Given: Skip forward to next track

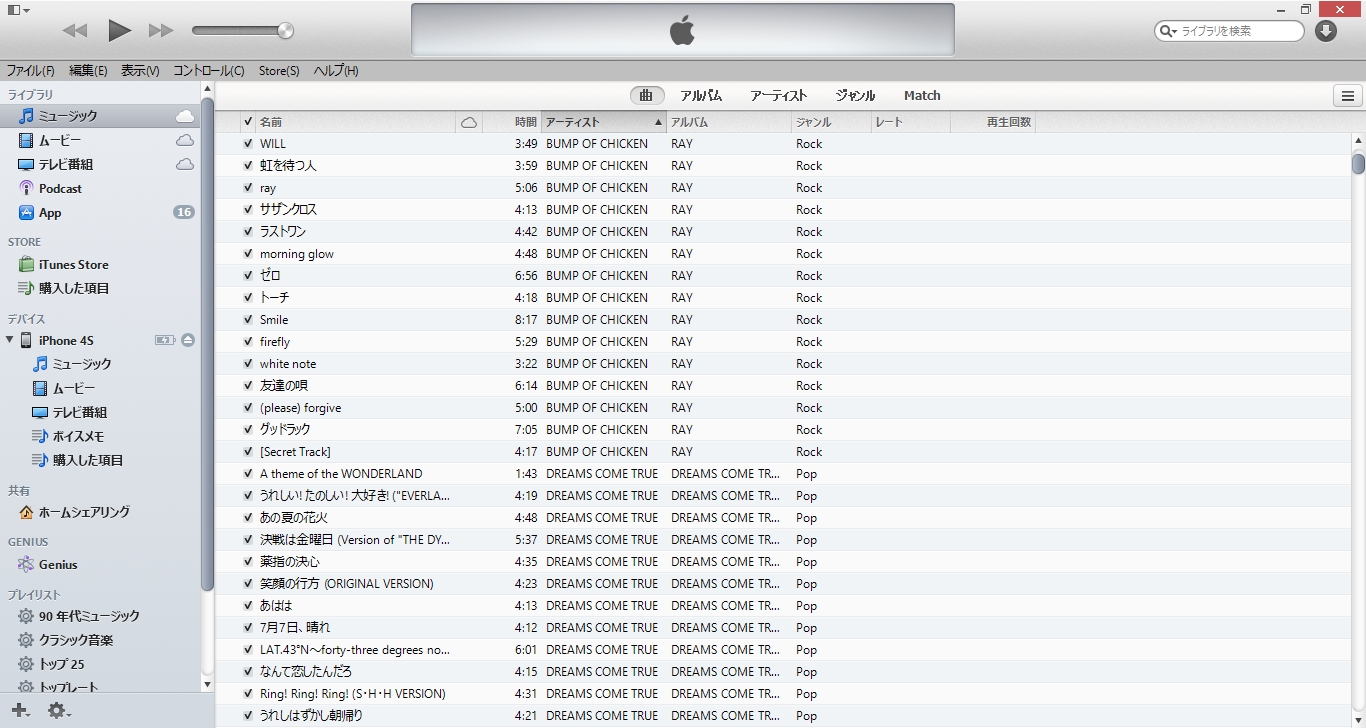Looking at the screenshot, I should pyautogui.click(x=161, y=31).
